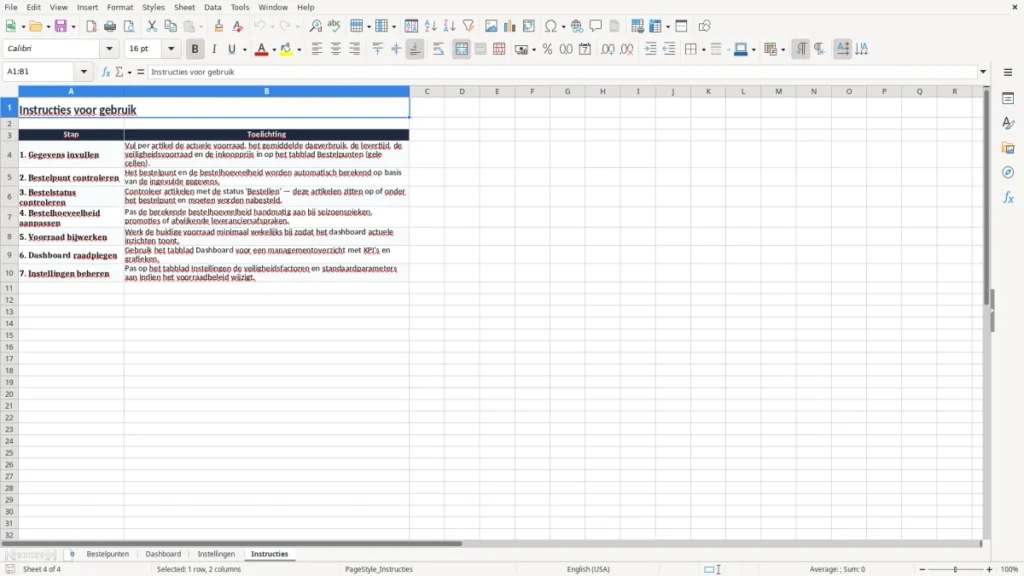This screenshot has height=576, width=1024.
Task: Run the spelling check icon
Action: [x=334, y=26]
